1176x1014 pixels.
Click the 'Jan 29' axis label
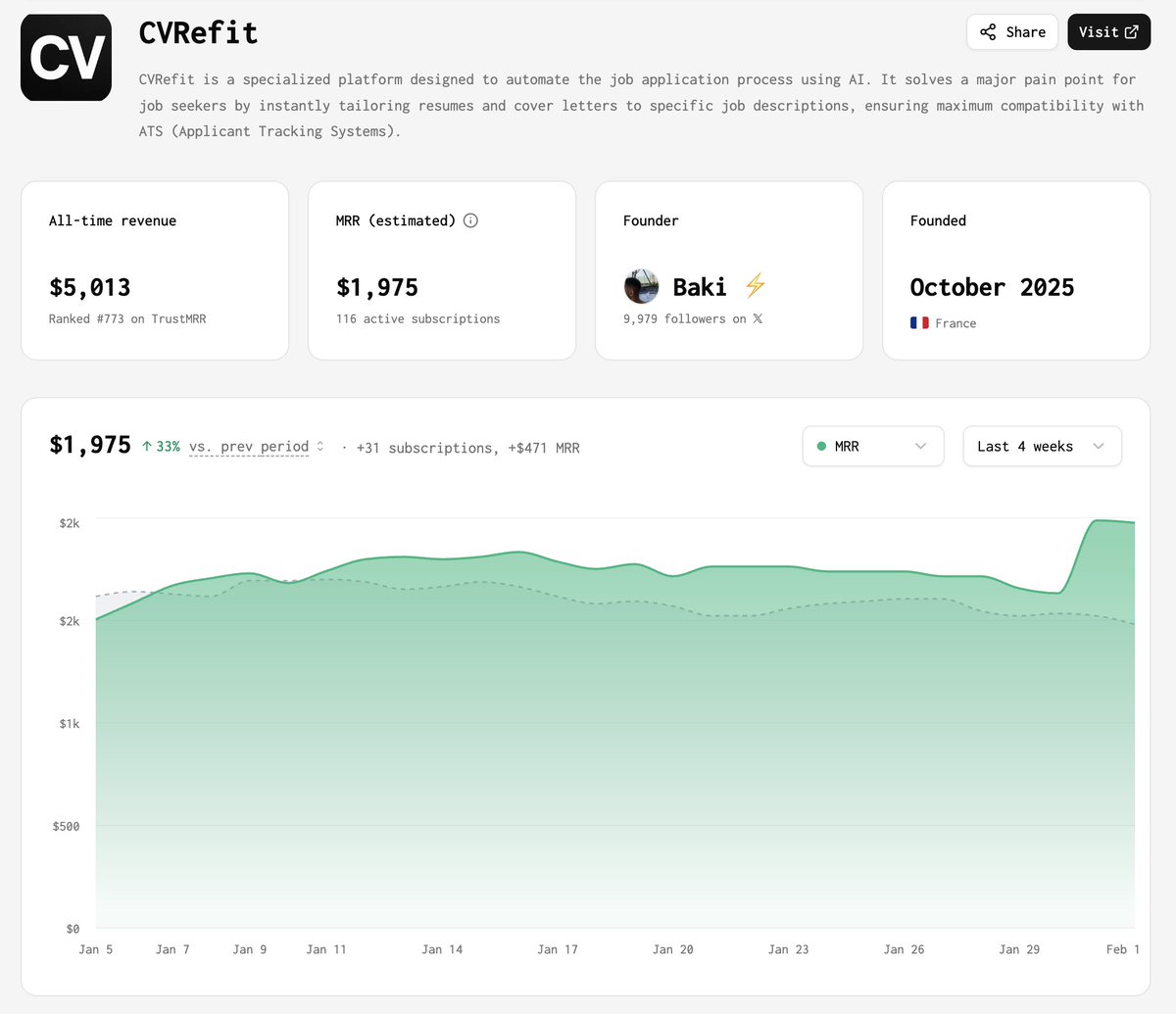[1019, 949]
